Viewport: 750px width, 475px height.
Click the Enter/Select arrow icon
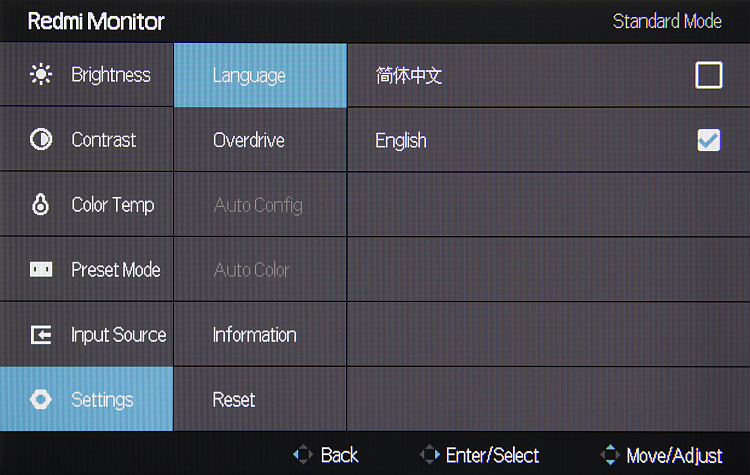pos(430,455)
